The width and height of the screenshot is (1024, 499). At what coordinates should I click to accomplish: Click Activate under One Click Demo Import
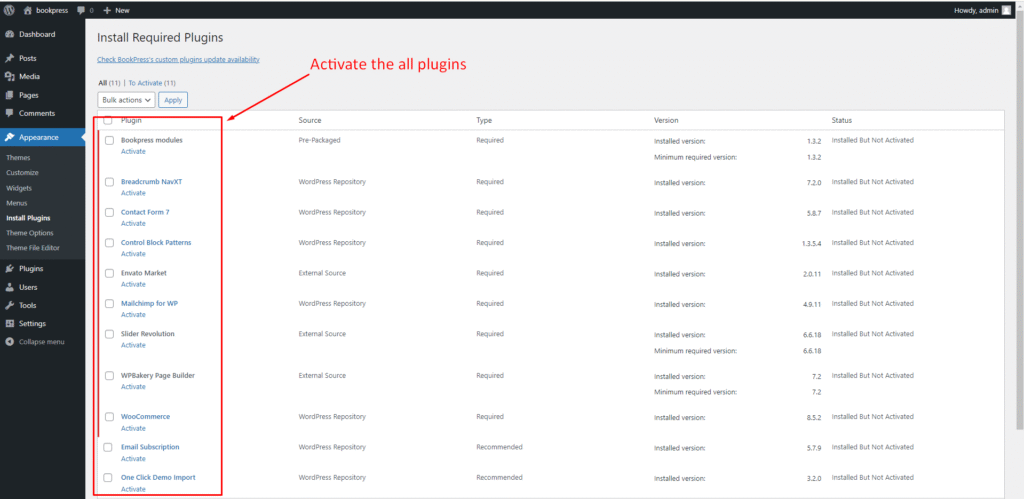[133, 489]
